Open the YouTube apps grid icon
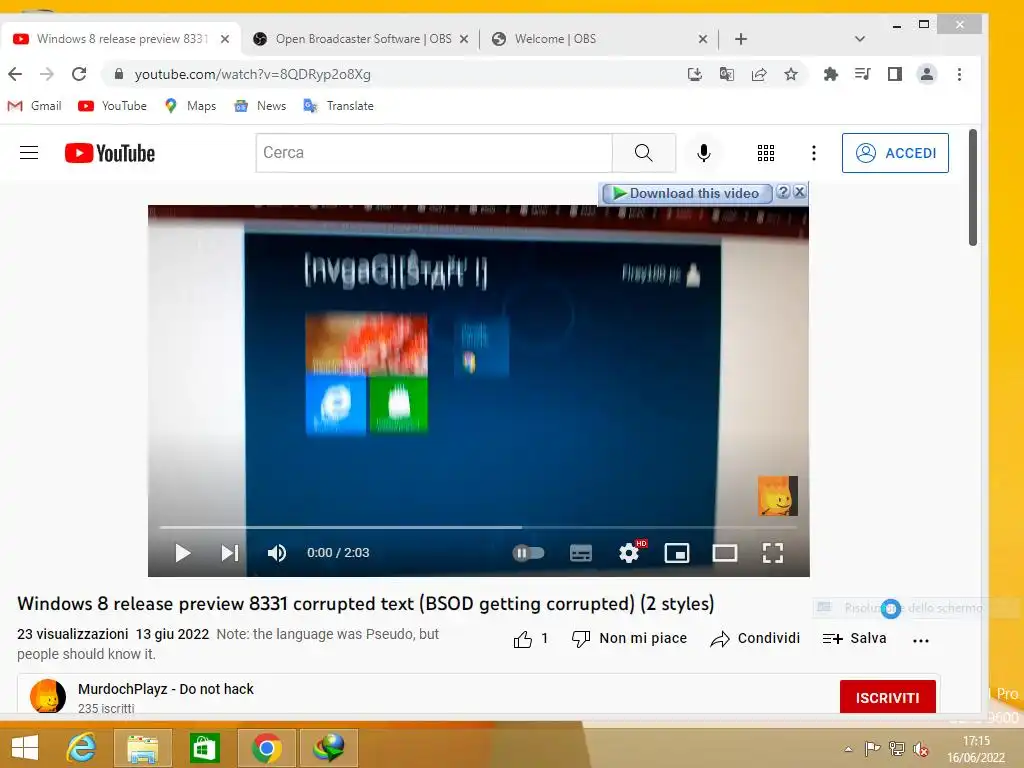 765,153
